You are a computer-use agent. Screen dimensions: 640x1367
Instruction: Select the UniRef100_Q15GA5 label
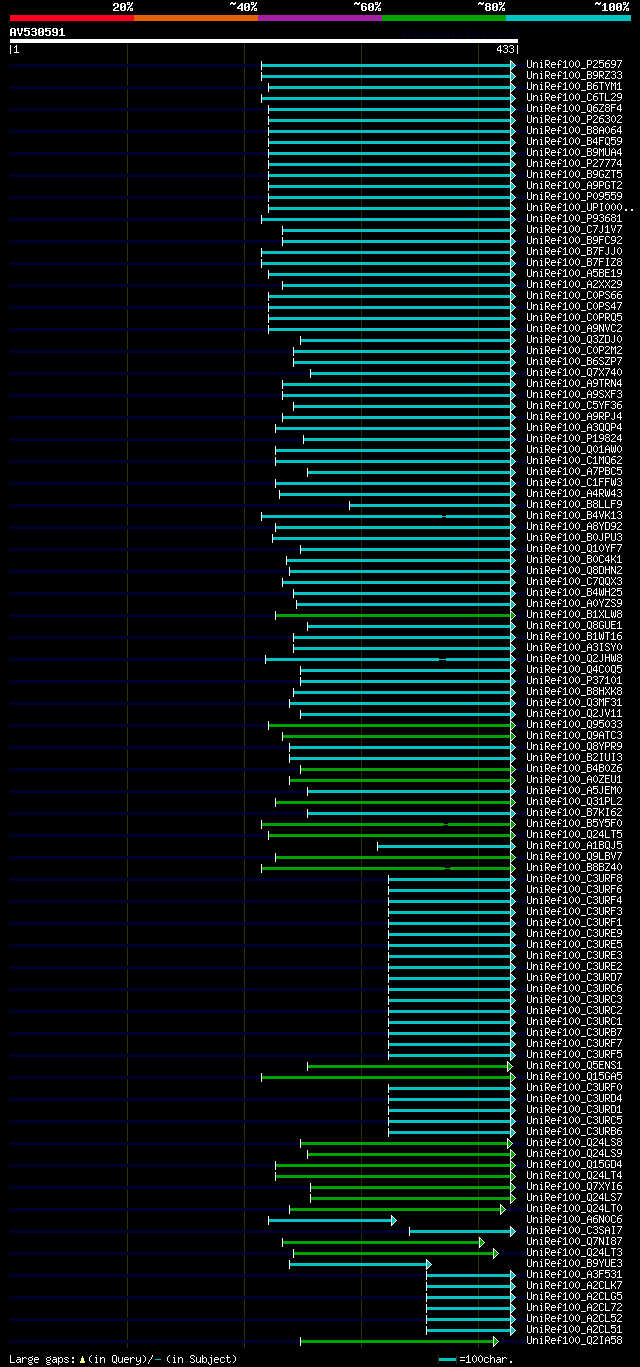pyautogui.click(x=574, y=1076)
